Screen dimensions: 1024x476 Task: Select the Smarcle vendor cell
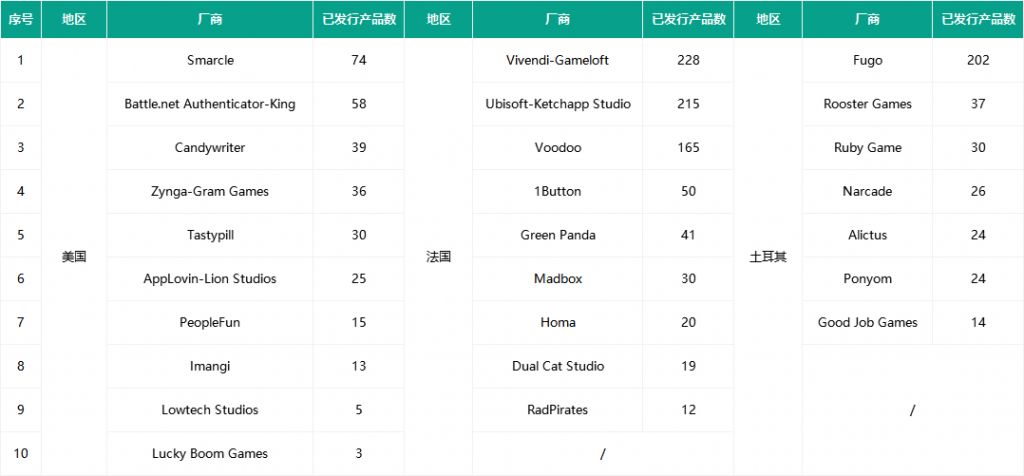pyautogui.click(x=210, y=60)
